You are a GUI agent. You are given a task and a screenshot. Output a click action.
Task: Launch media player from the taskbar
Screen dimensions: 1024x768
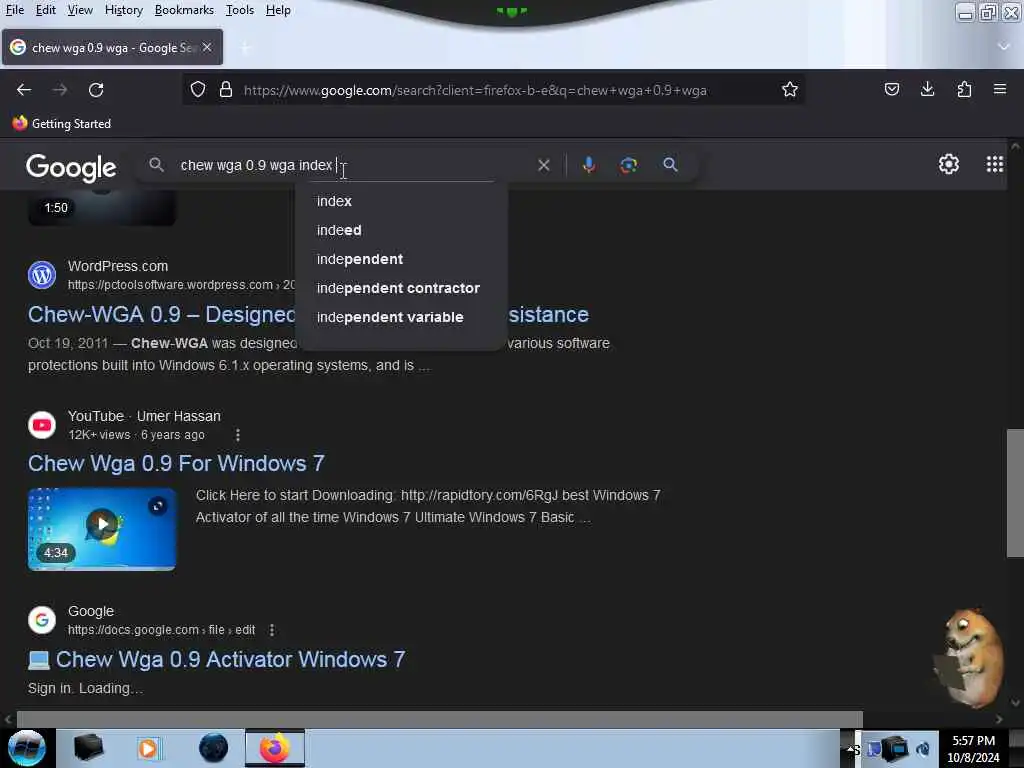coord(148,748)
